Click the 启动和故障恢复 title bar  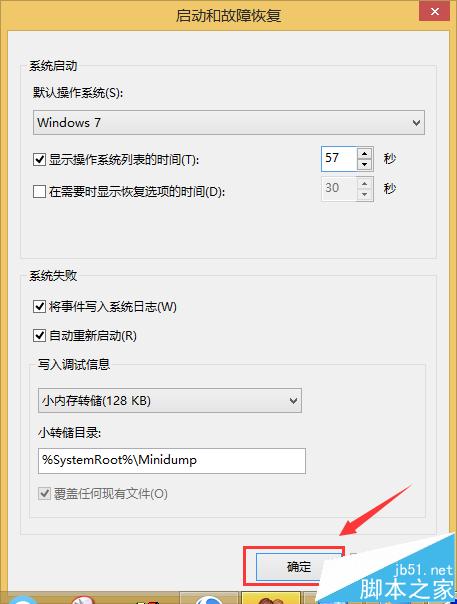[x=228, y=15]
